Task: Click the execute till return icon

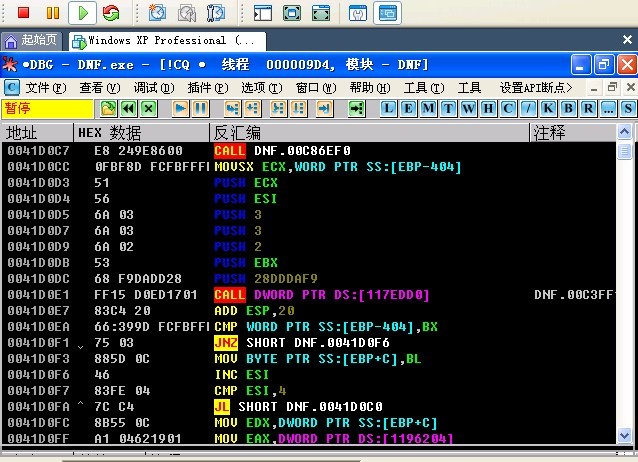Action: pos(324,108)
